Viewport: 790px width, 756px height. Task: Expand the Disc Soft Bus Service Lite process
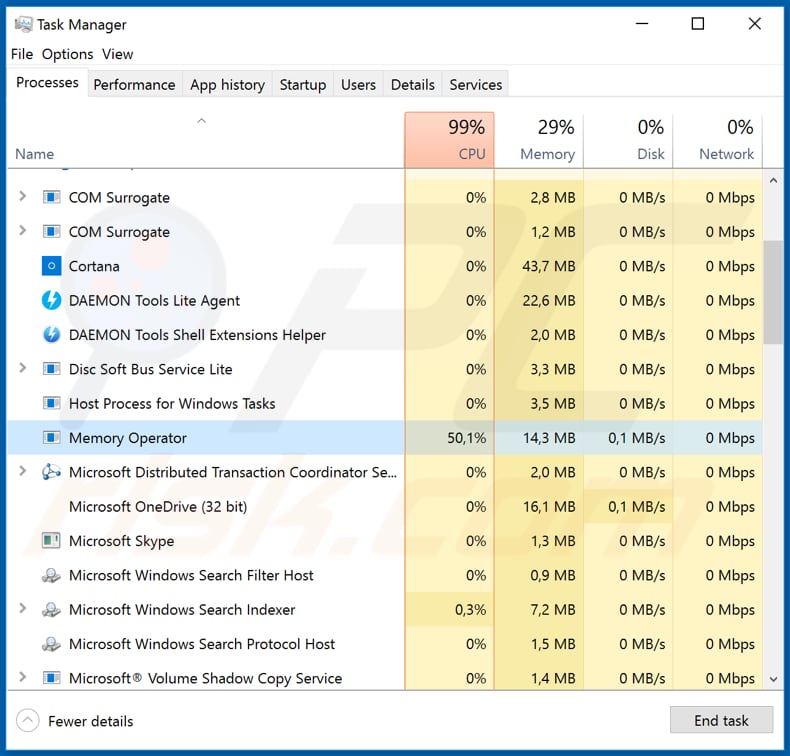(x=22, y=368)
